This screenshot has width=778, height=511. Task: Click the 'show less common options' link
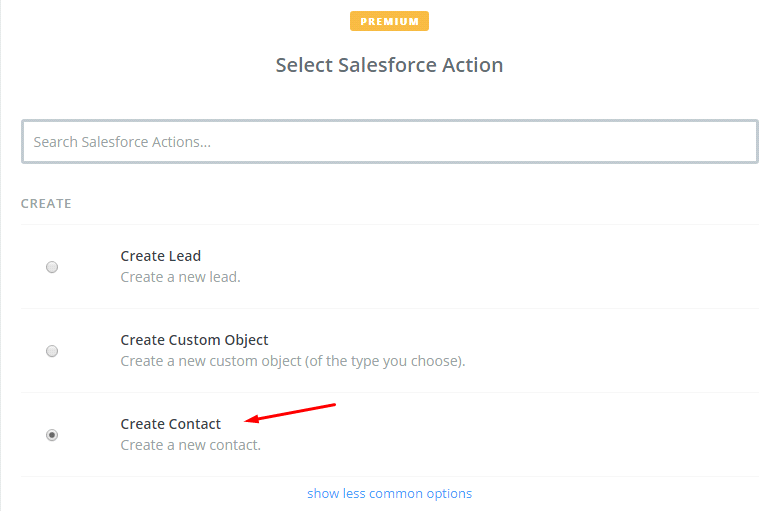(389, 493)
